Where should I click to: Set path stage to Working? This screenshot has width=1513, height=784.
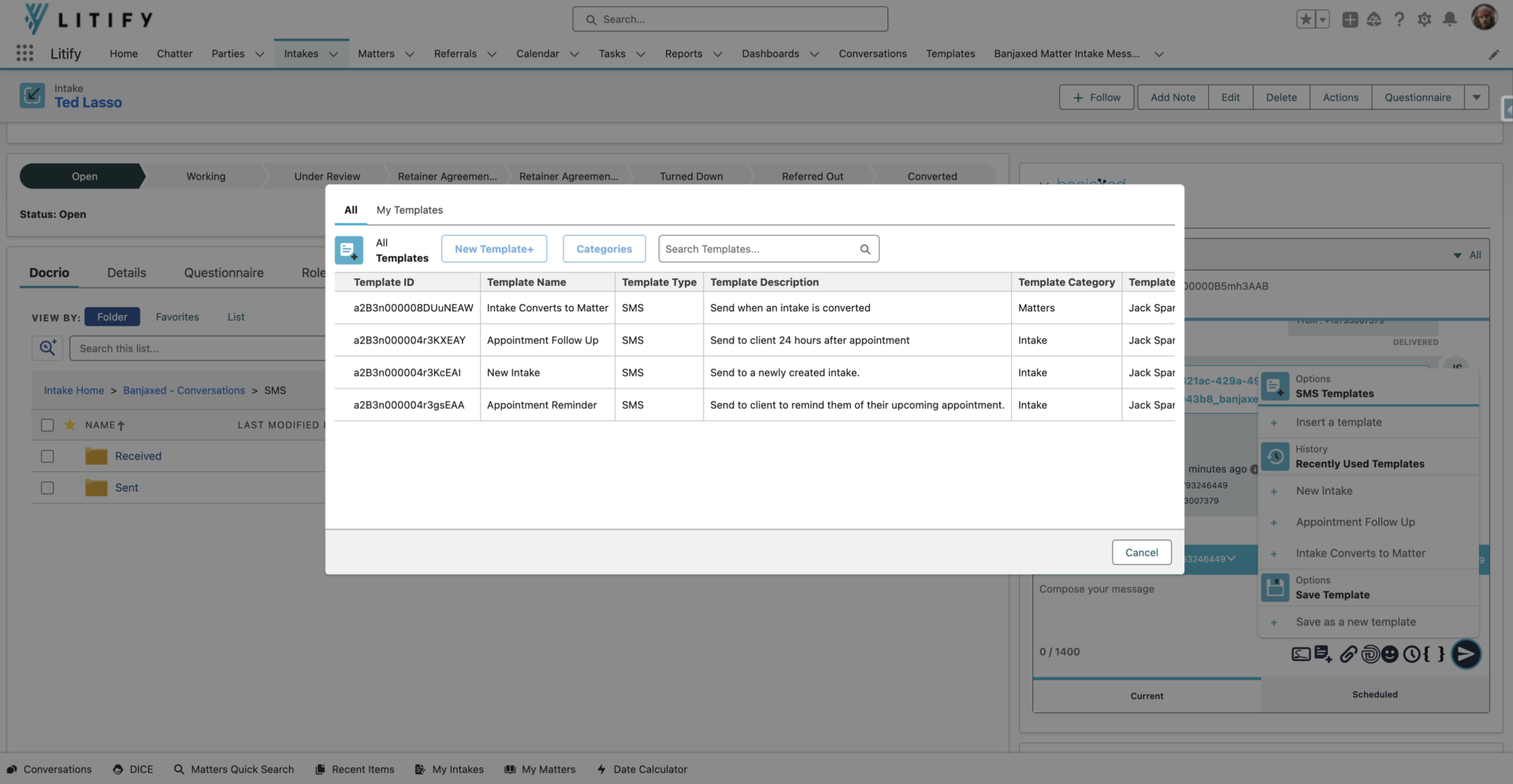pos(206,176)
